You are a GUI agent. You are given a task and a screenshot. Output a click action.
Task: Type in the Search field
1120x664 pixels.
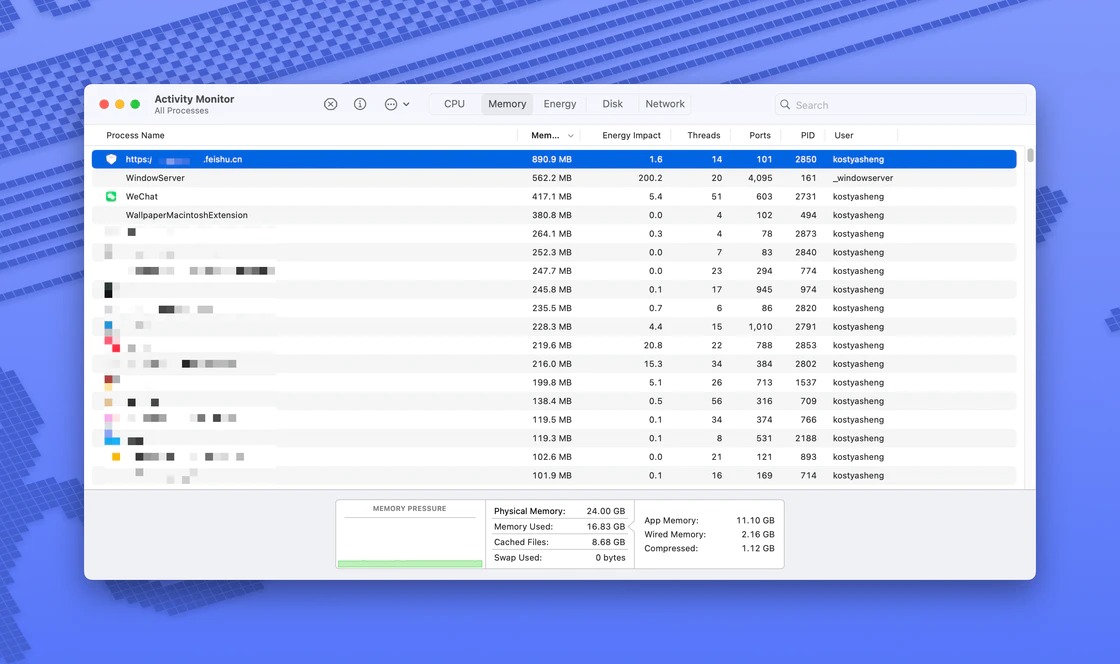click(x=905, y=105)
